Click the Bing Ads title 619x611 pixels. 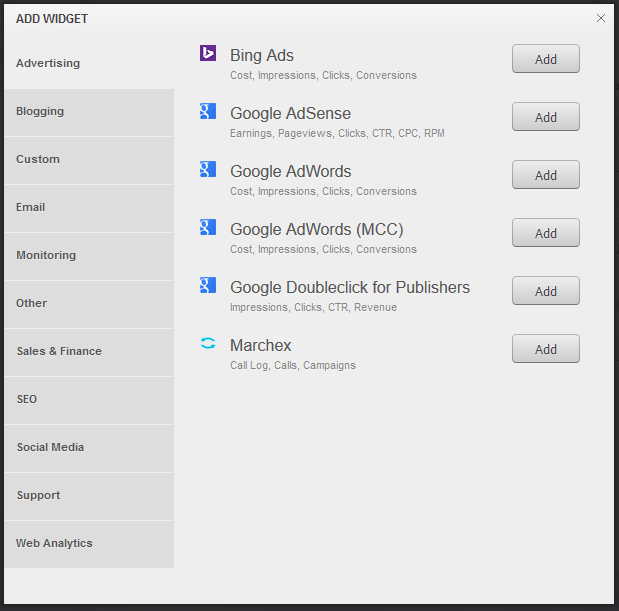[x=262, y=56]
